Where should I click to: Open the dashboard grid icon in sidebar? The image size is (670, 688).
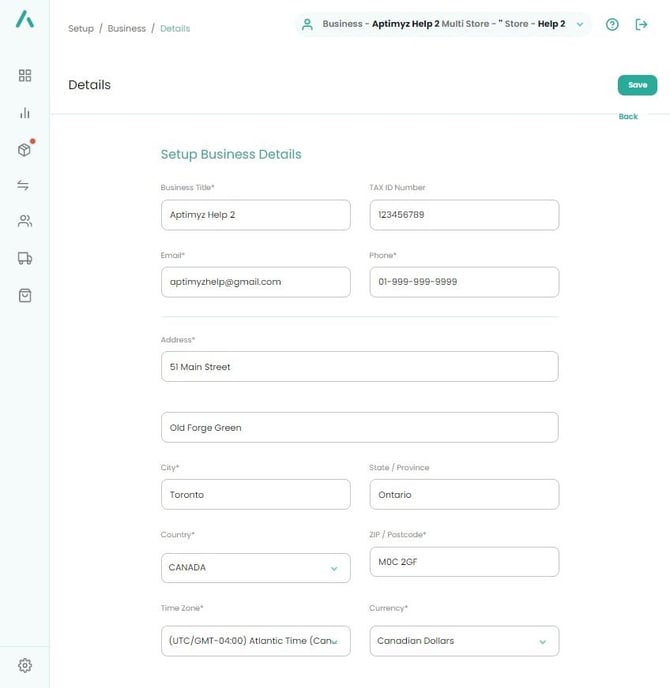click(25, 75)
